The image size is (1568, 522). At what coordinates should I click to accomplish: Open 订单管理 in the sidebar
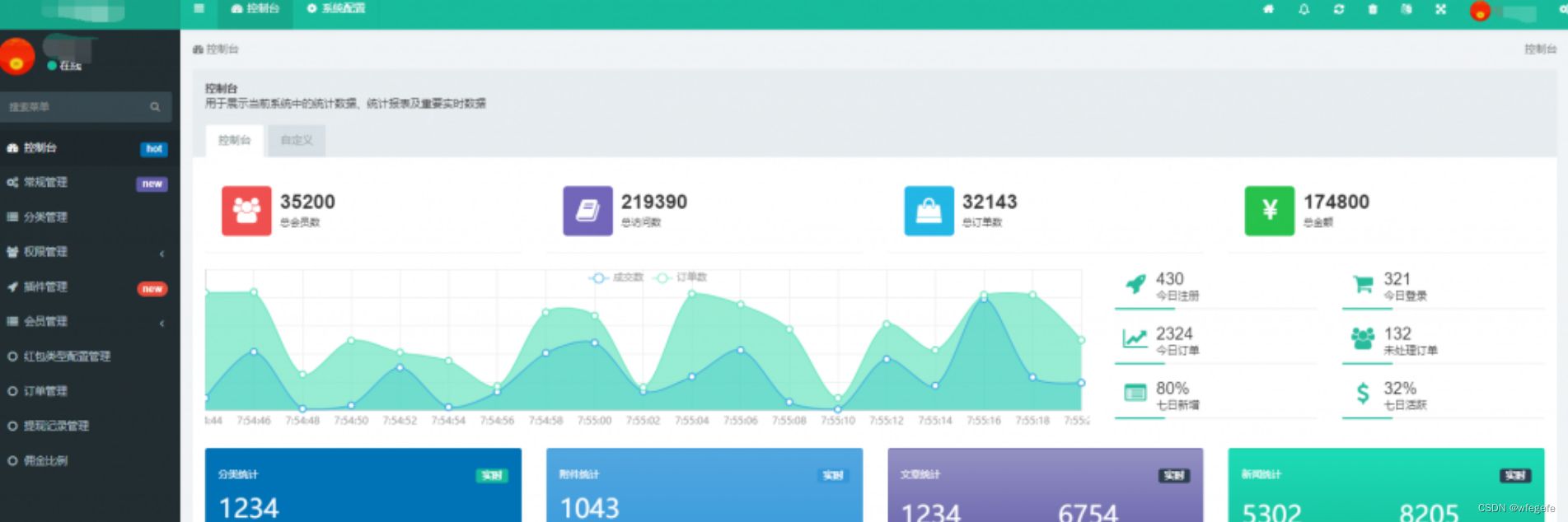[90, 391]
